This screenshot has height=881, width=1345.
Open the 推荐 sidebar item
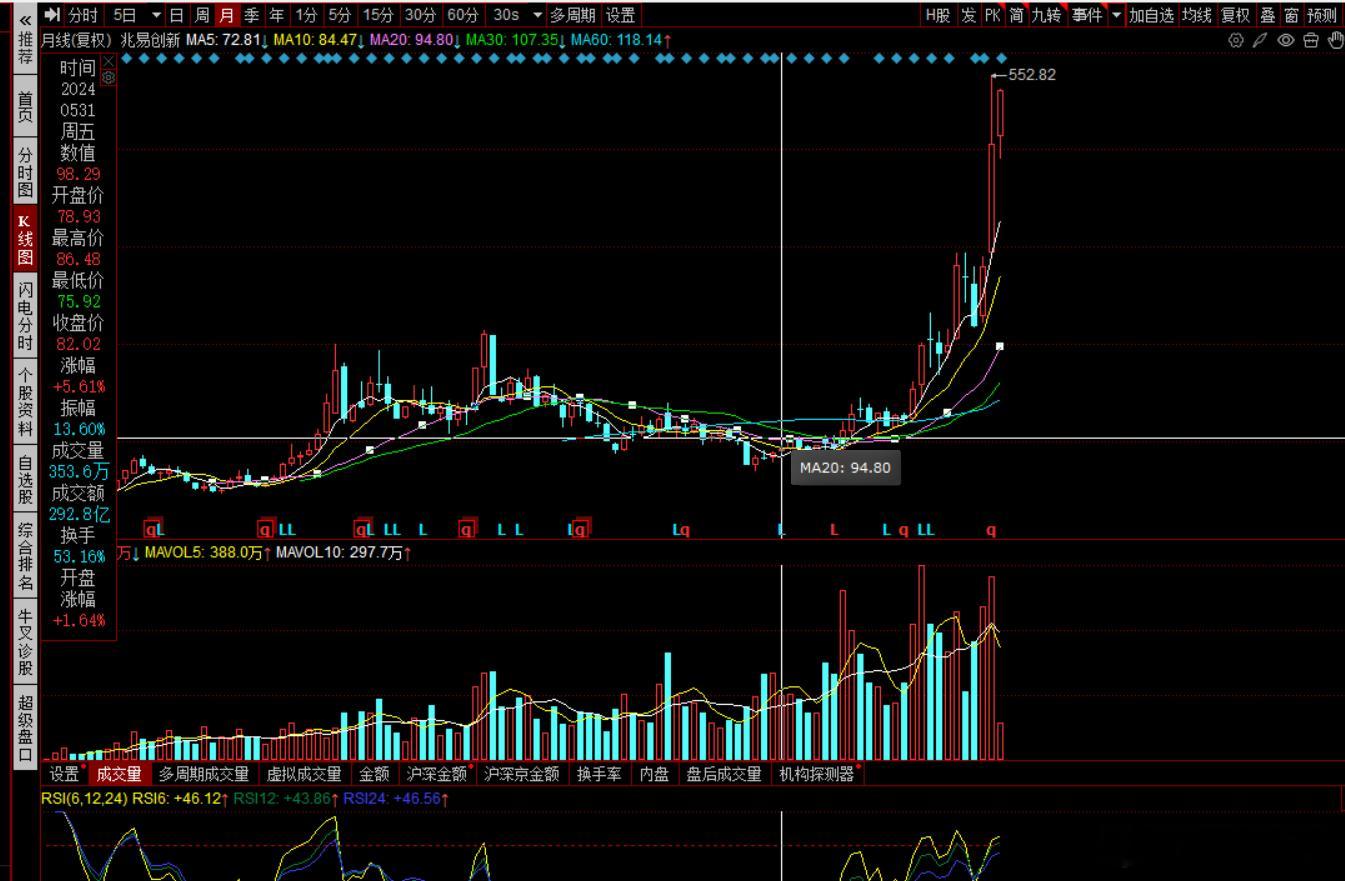tap(25, 50)
